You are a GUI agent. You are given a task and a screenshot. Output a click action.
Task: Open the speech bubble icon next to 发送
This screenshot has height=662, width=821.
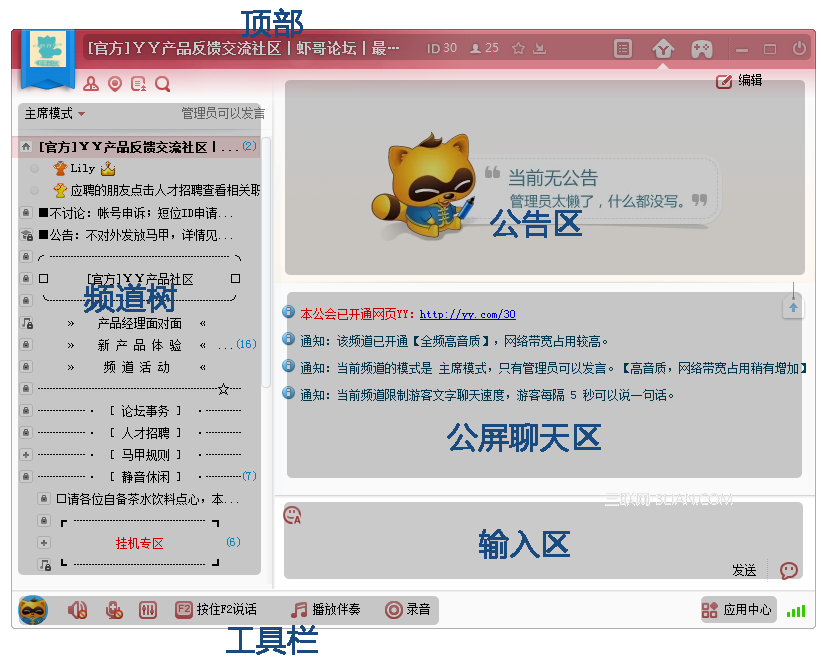tap(789, 570)
